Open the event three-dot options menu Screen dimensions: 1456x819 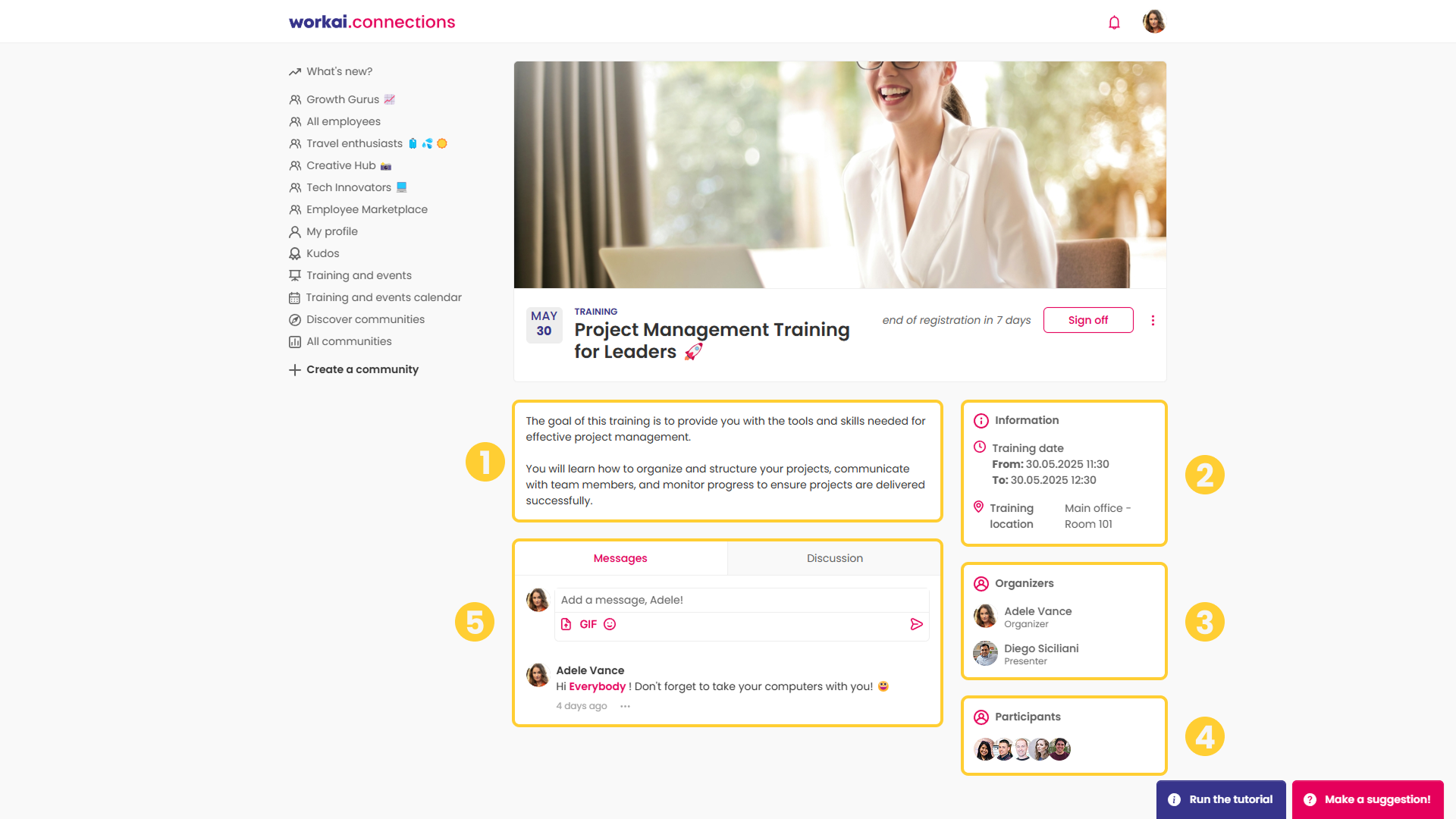(1153, 320)
